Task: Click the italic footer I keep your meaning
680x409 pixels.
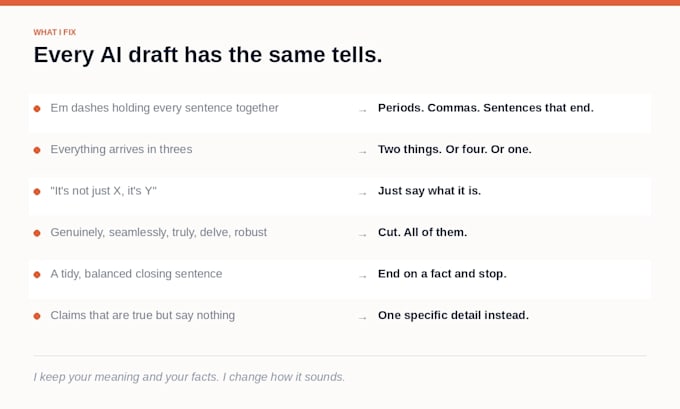Action: pyautogui.click(x=189, y=377)
